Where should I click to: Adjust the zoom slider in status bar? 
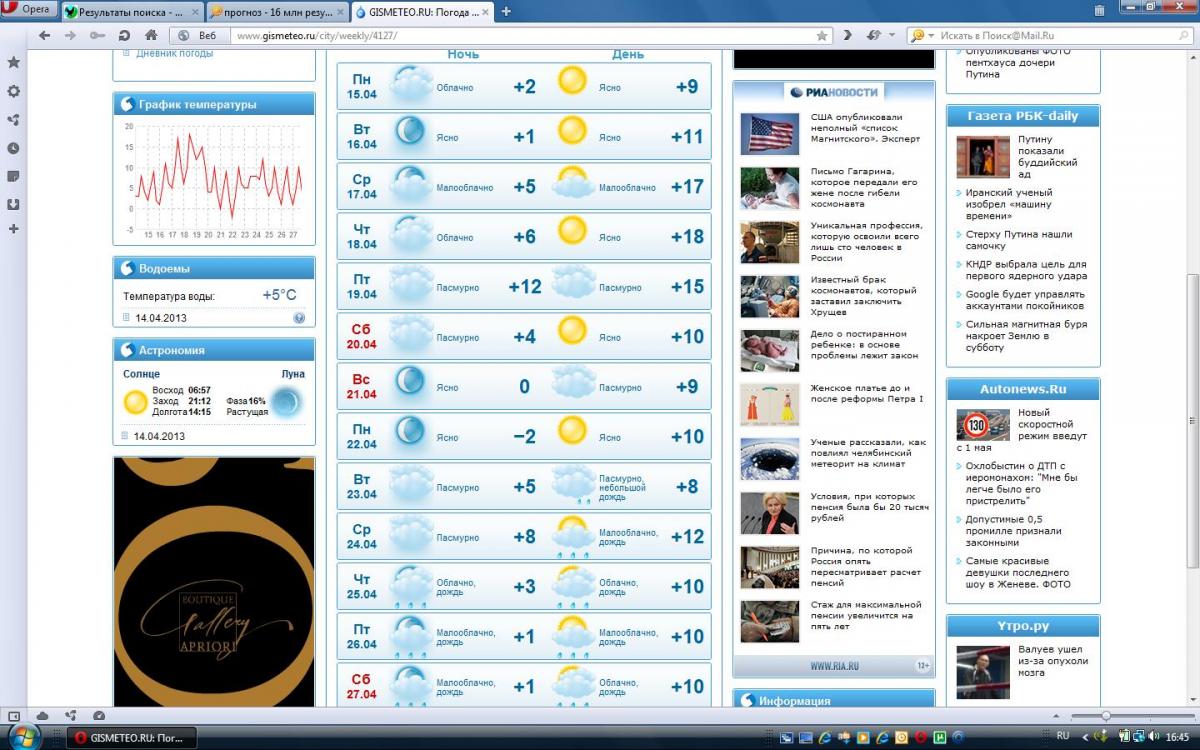[x=1106, y=716]
